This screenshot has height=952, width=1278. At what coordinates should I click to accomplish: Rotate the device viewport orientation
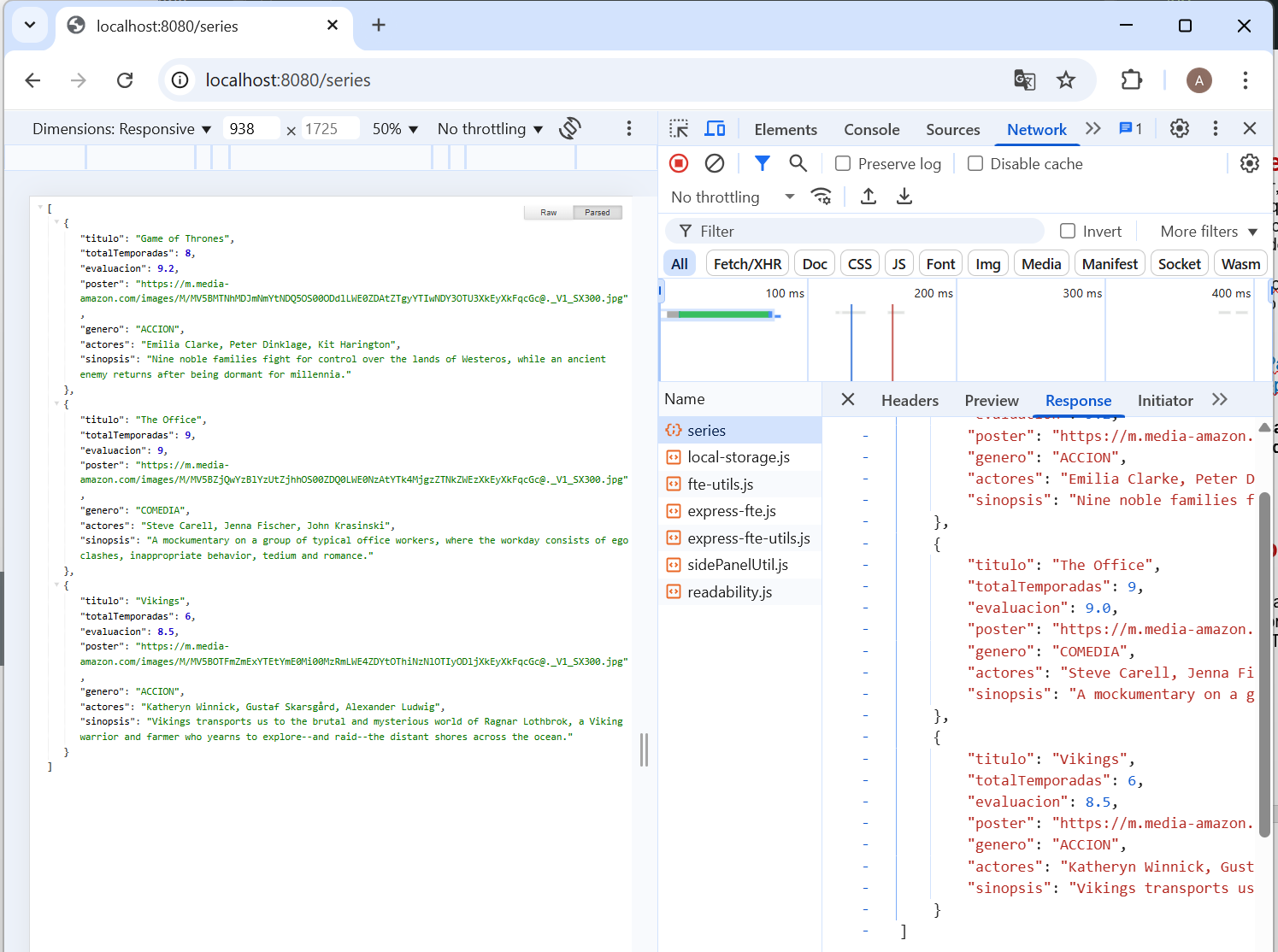point(570,128)
